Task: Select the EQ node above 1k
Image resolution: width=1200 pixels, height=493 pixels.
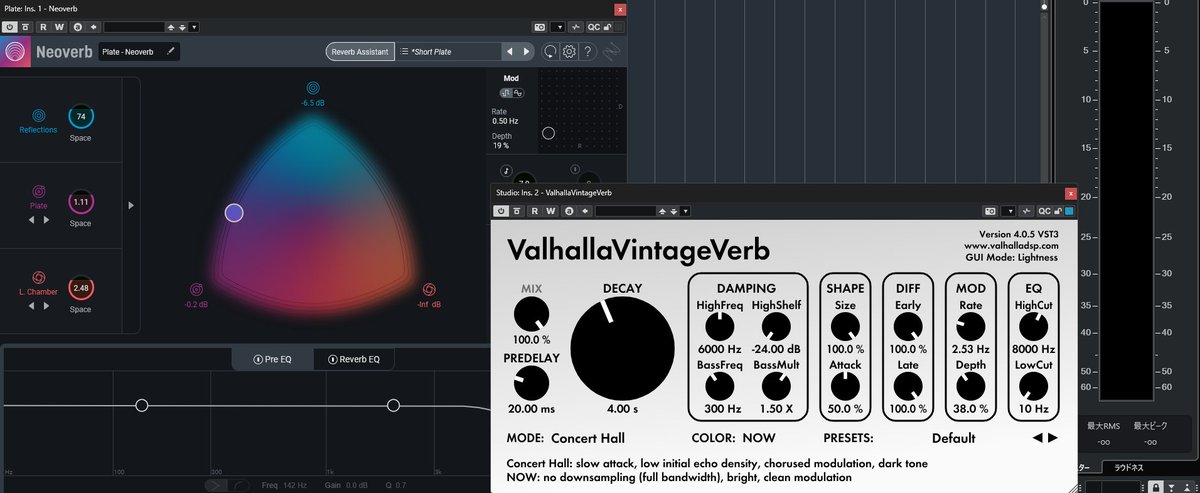Action: coord(393,405)
